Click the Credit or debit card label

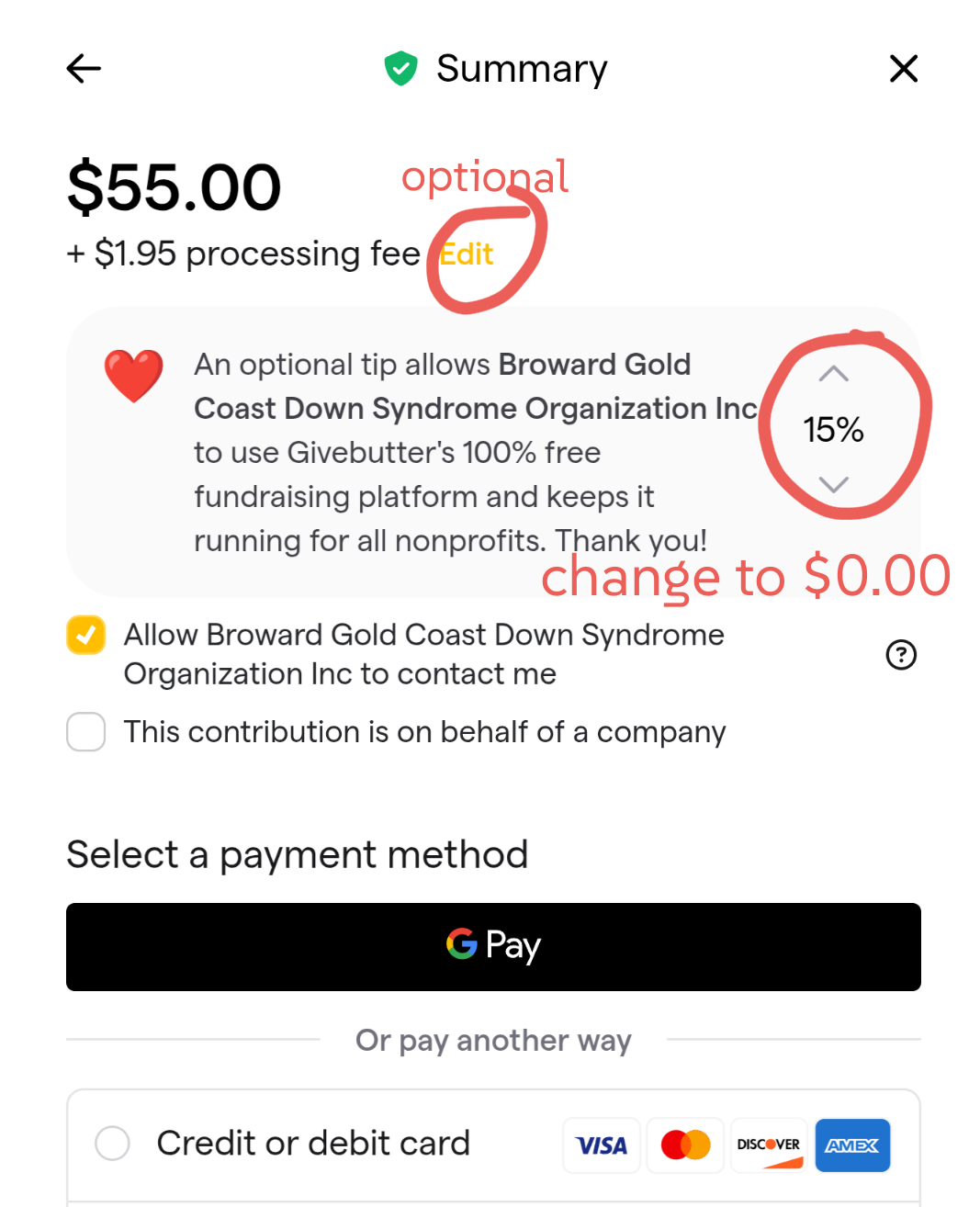point(313,1144)
